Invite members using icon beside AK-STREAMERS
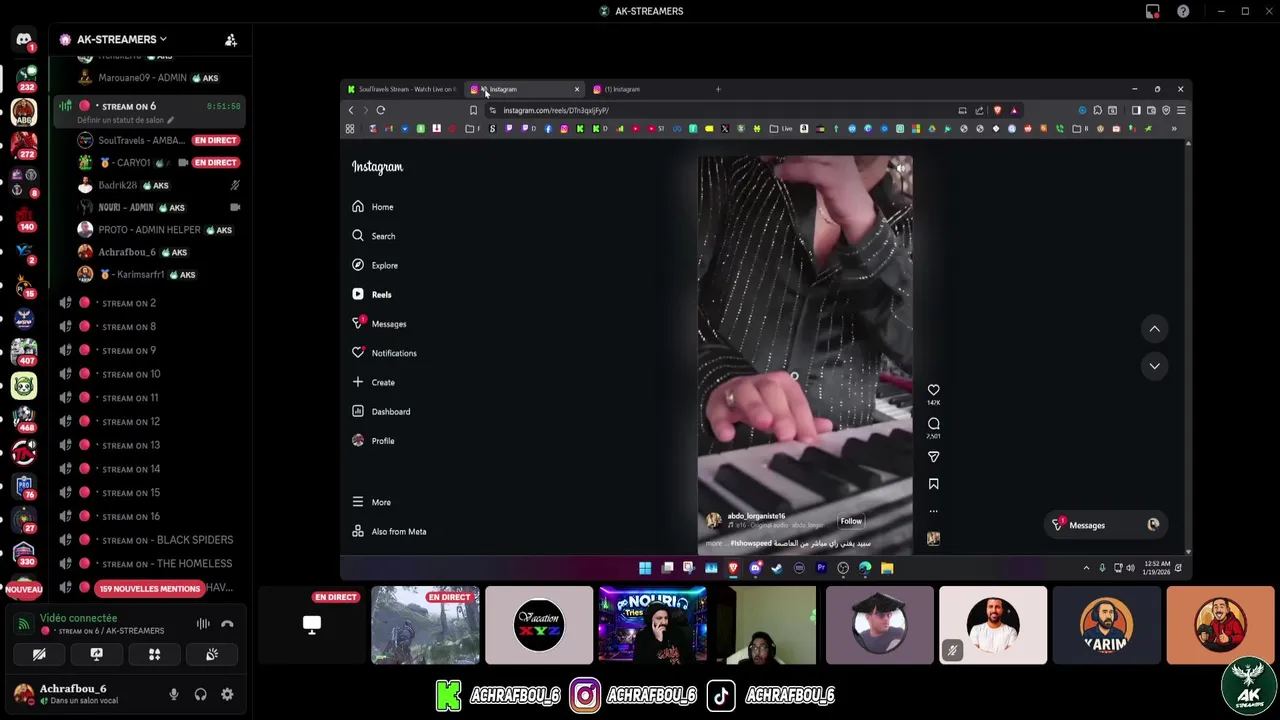Image resolution: width=1280 pixels, height=720 pixels. click(231, 40)
